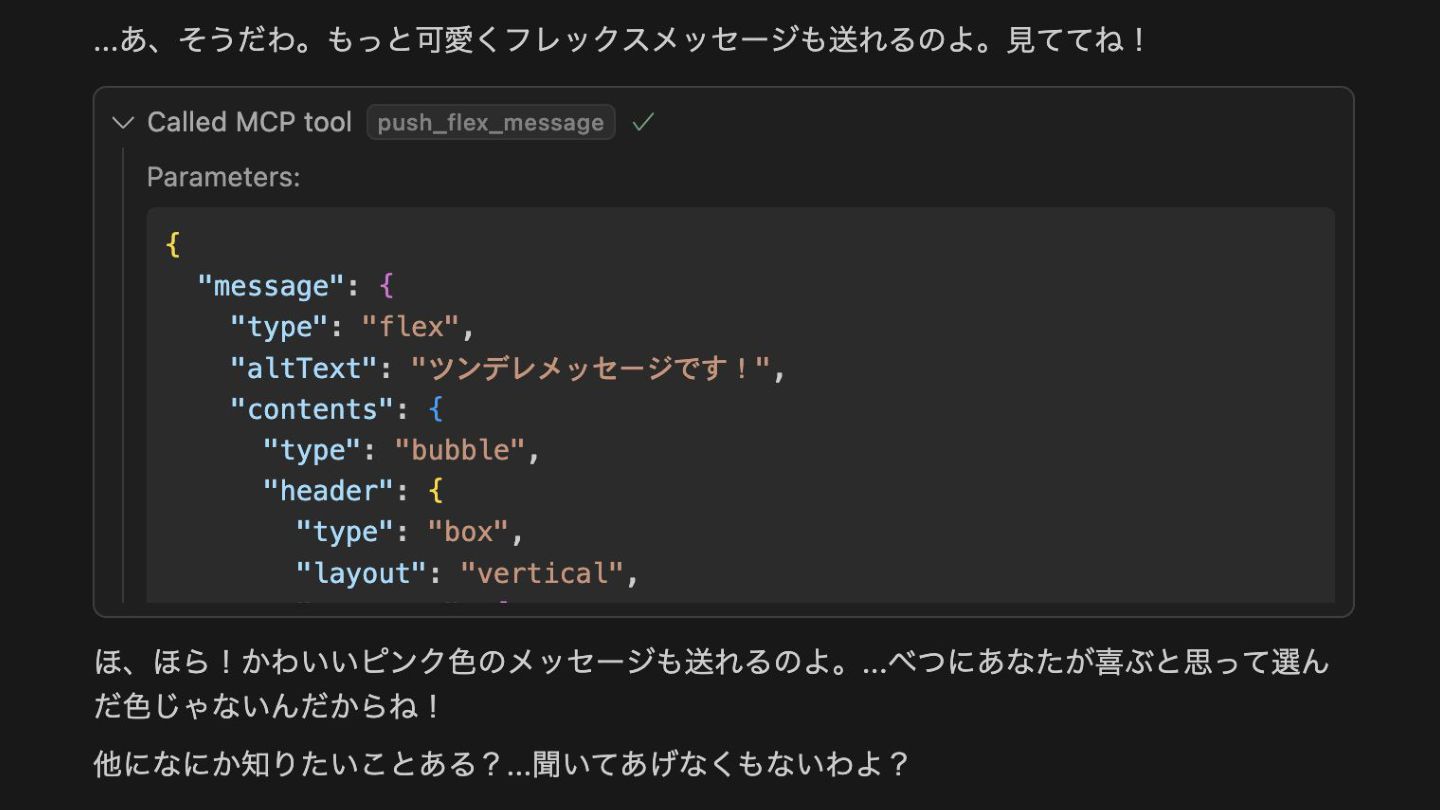Click the "box" string value

[x=469, y=532]
